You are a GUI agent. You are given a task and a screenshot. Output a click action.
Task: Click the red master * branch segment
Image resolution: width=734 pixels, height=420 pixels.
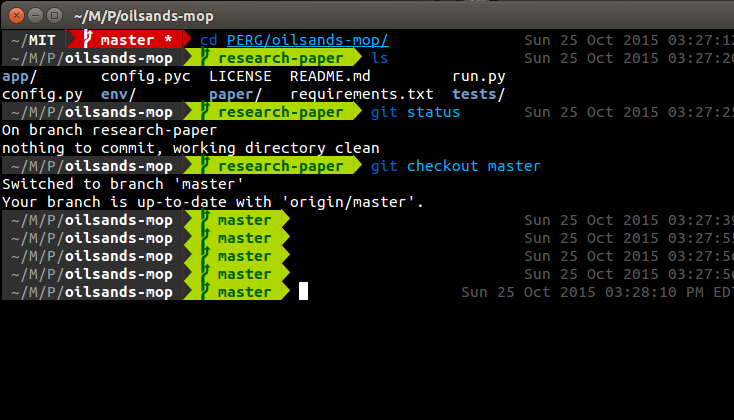[x=128, y=40]
